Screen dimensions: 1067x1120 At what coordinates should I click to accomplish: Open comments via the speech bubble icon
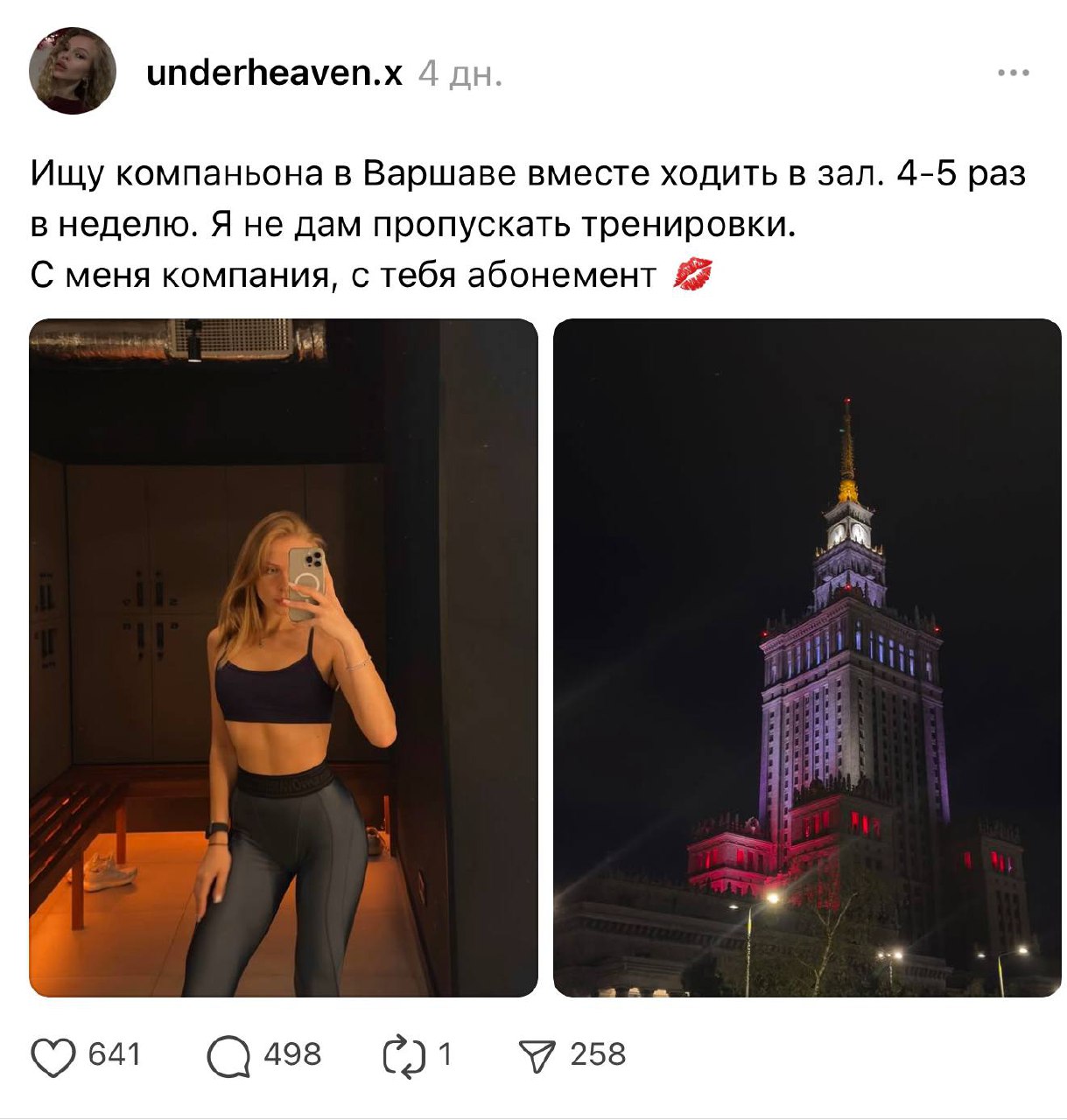(x=228, y=1056)
